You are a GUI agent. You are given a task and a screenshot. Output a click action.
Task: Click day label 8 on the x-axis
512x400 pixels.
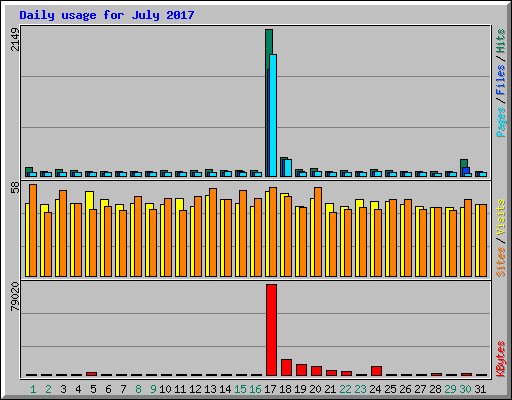point(138,389)
